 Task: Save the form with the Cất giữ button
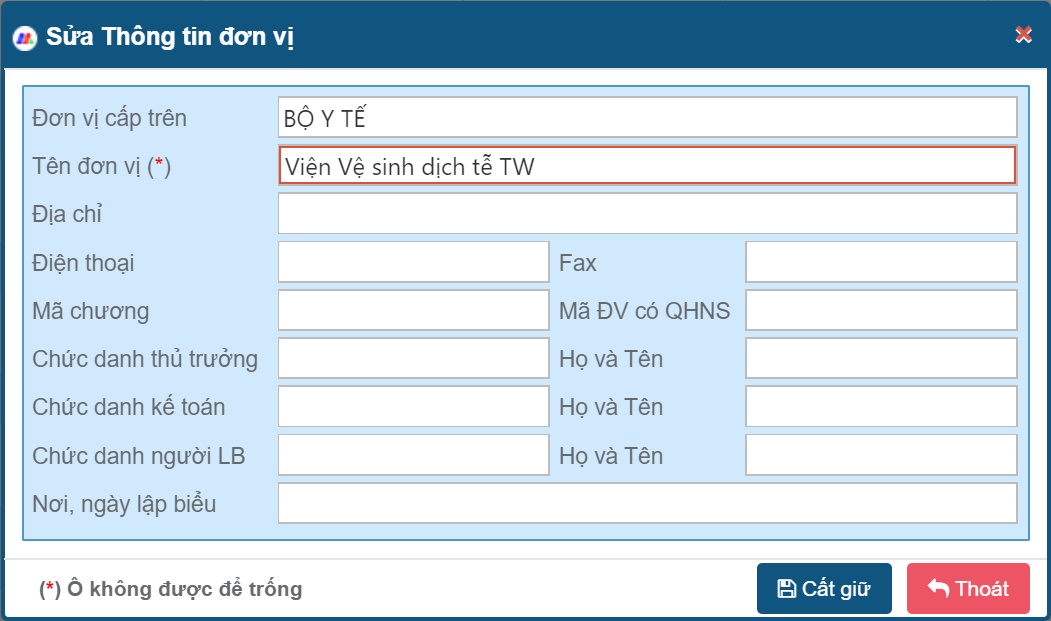coord(824,589)
